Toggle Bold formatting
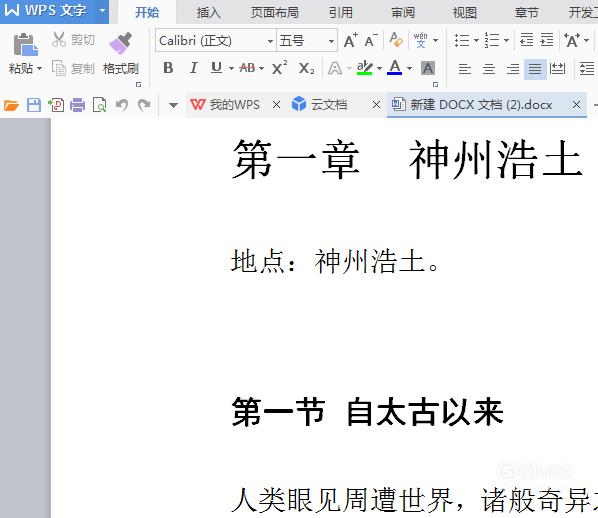598x518 pixels. coord(168,68)
